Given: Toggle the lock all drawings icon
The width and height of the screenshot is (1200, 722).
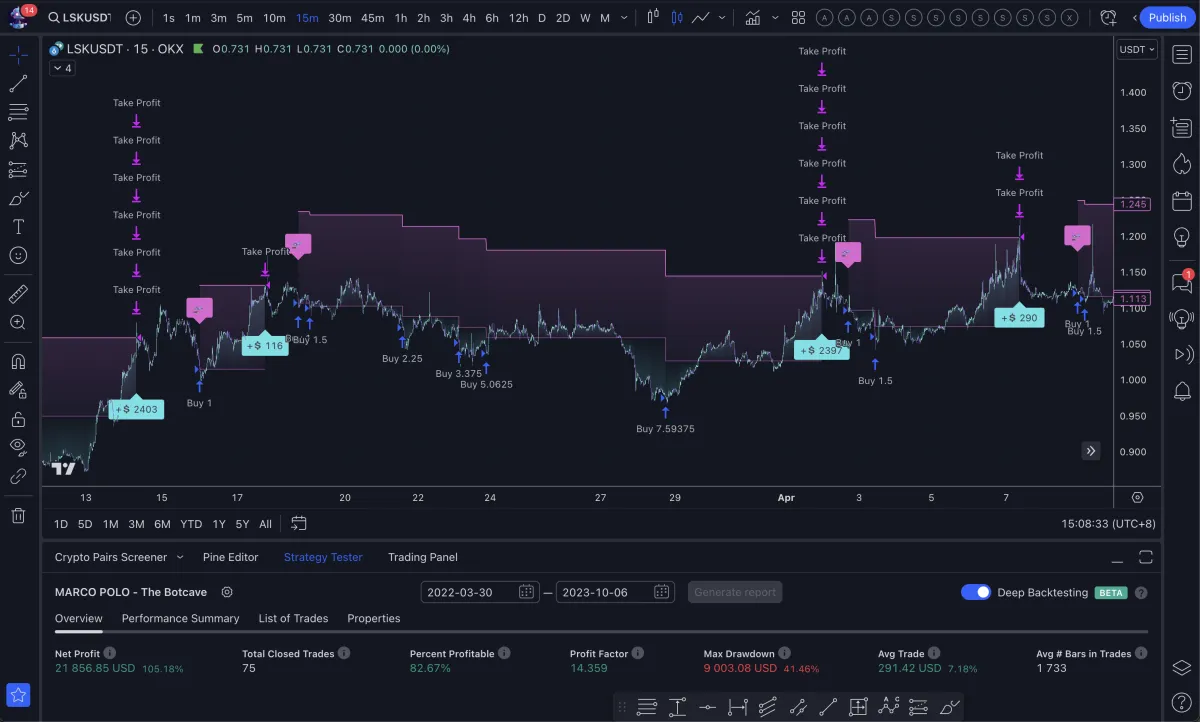Looking at the screenshot, I should (x=18, y=419).
